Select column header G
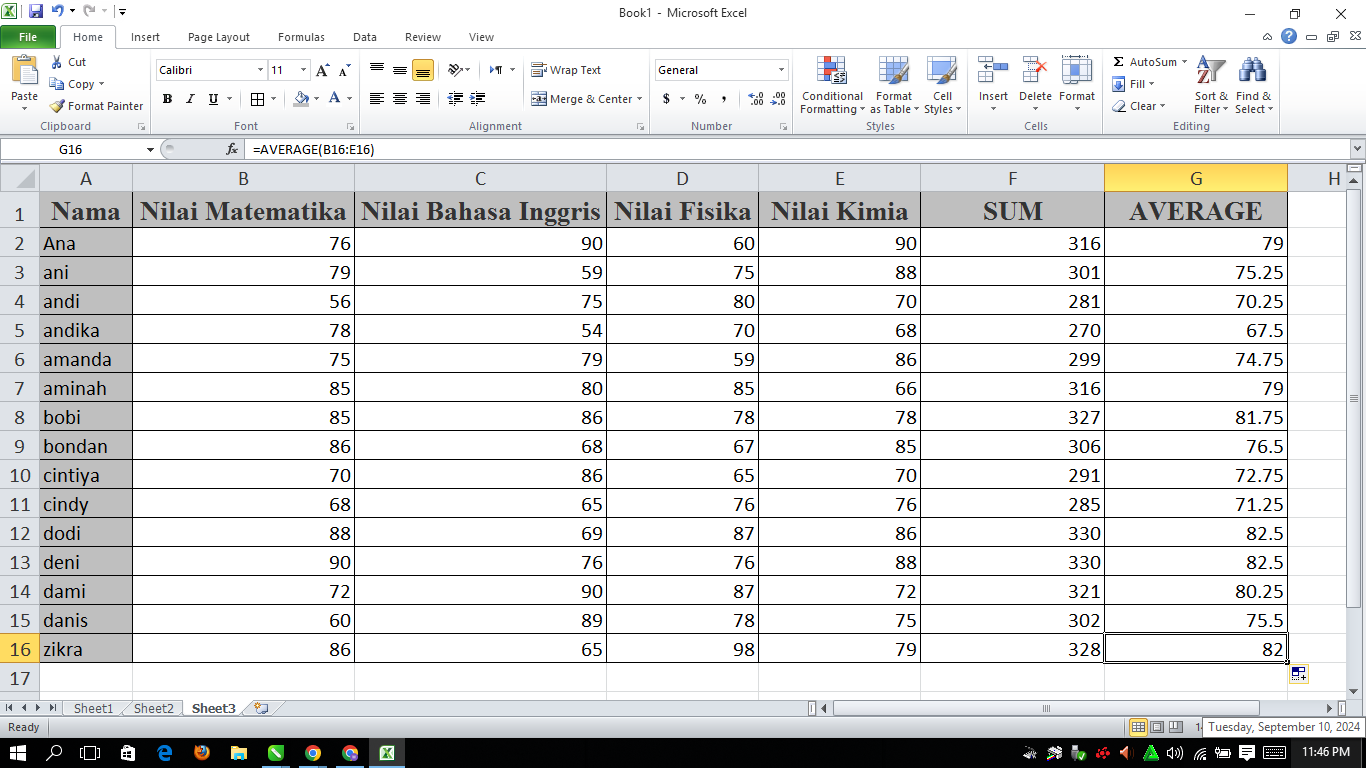1366x768 pixels. click(x=1195, y=178)
